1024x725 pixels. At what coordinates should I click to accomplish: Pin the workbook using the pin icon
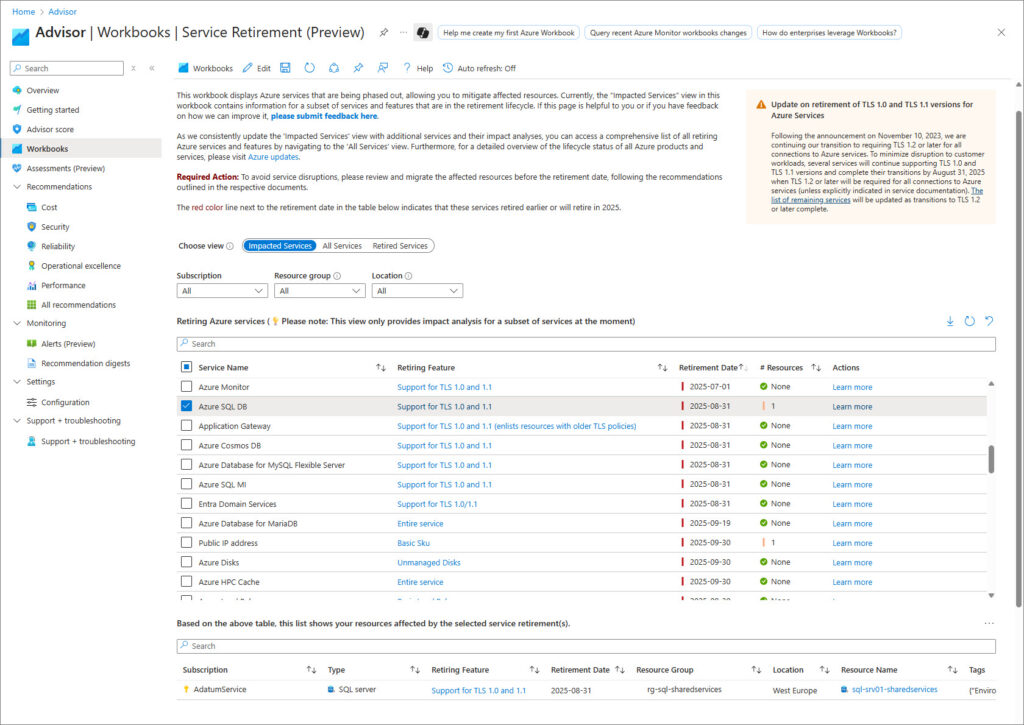358,68
